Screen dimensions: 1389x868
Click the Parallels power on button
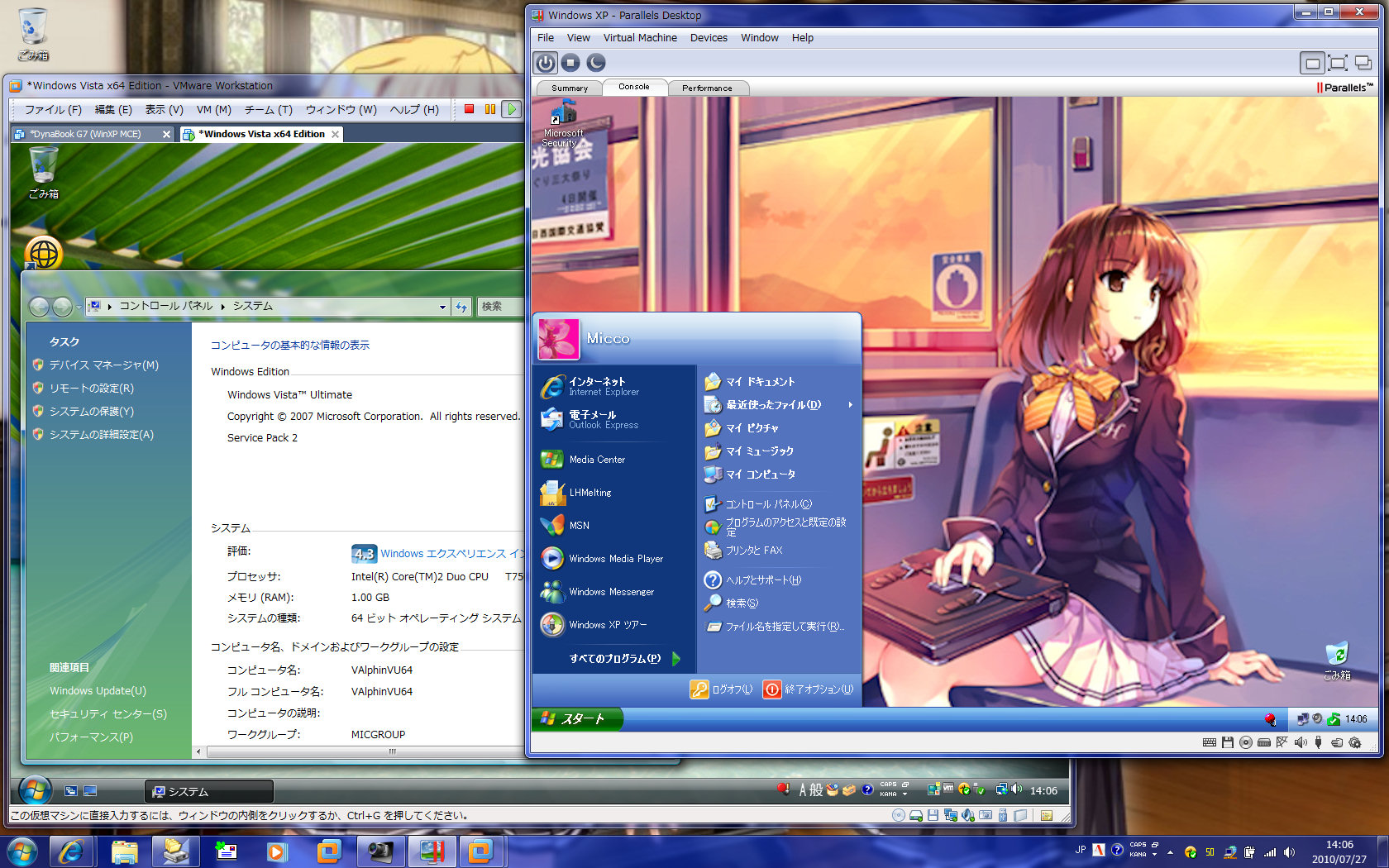click(545, 63)
